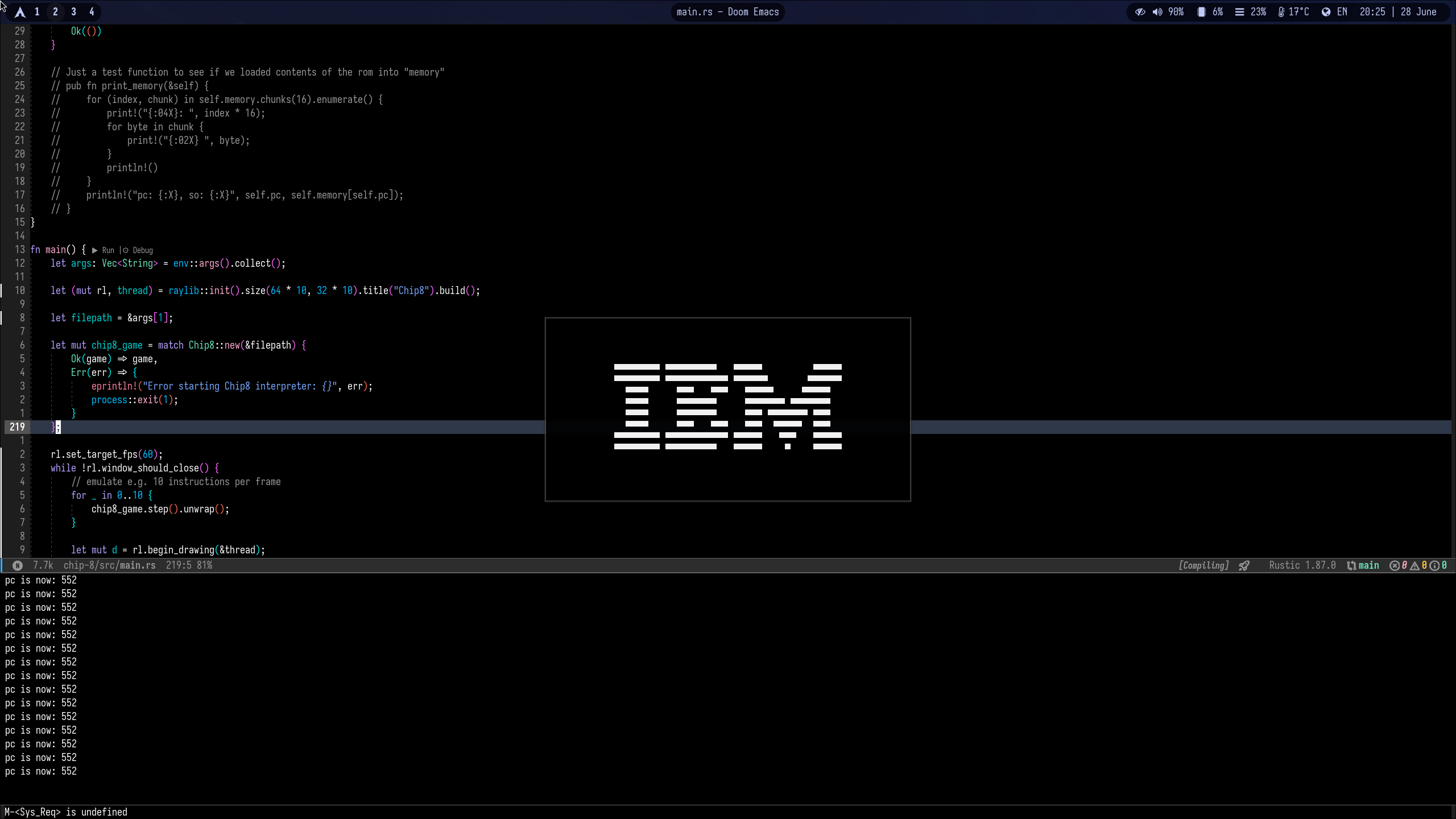The height and width of the screenshot is (819, 1456).
Task: Click the main.rs – Doom Emacs window title
Action: [x=727, y=12]
